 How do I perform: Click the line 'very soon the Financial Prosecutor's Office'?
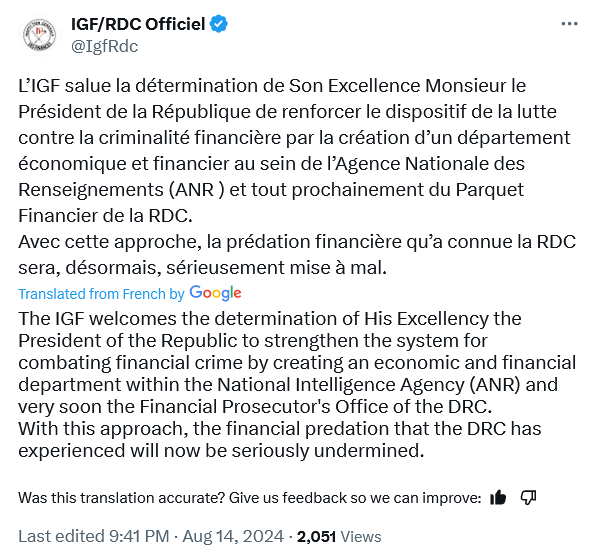pyautogui.click(x=255, y=407)
